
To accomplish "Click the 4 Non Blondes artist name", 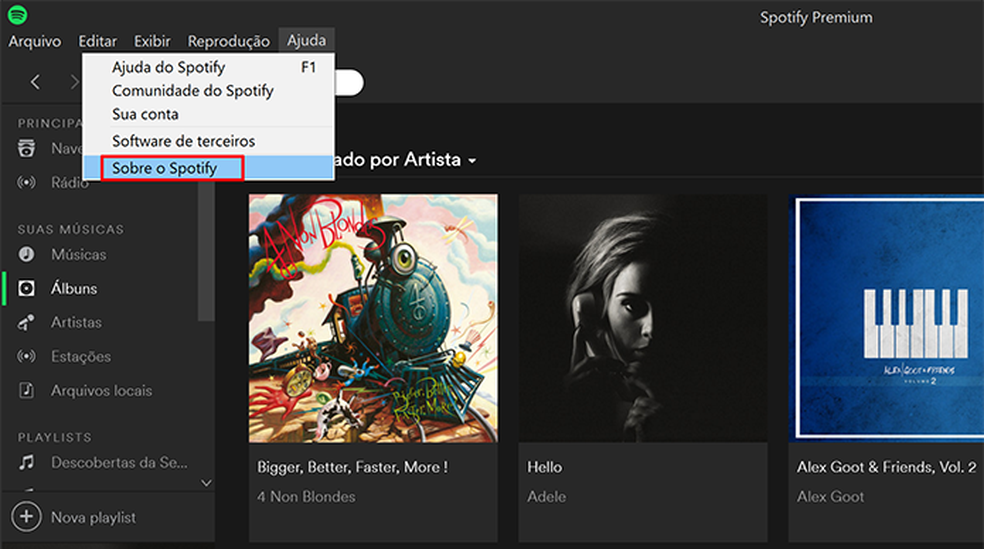I will coord(306,497).
